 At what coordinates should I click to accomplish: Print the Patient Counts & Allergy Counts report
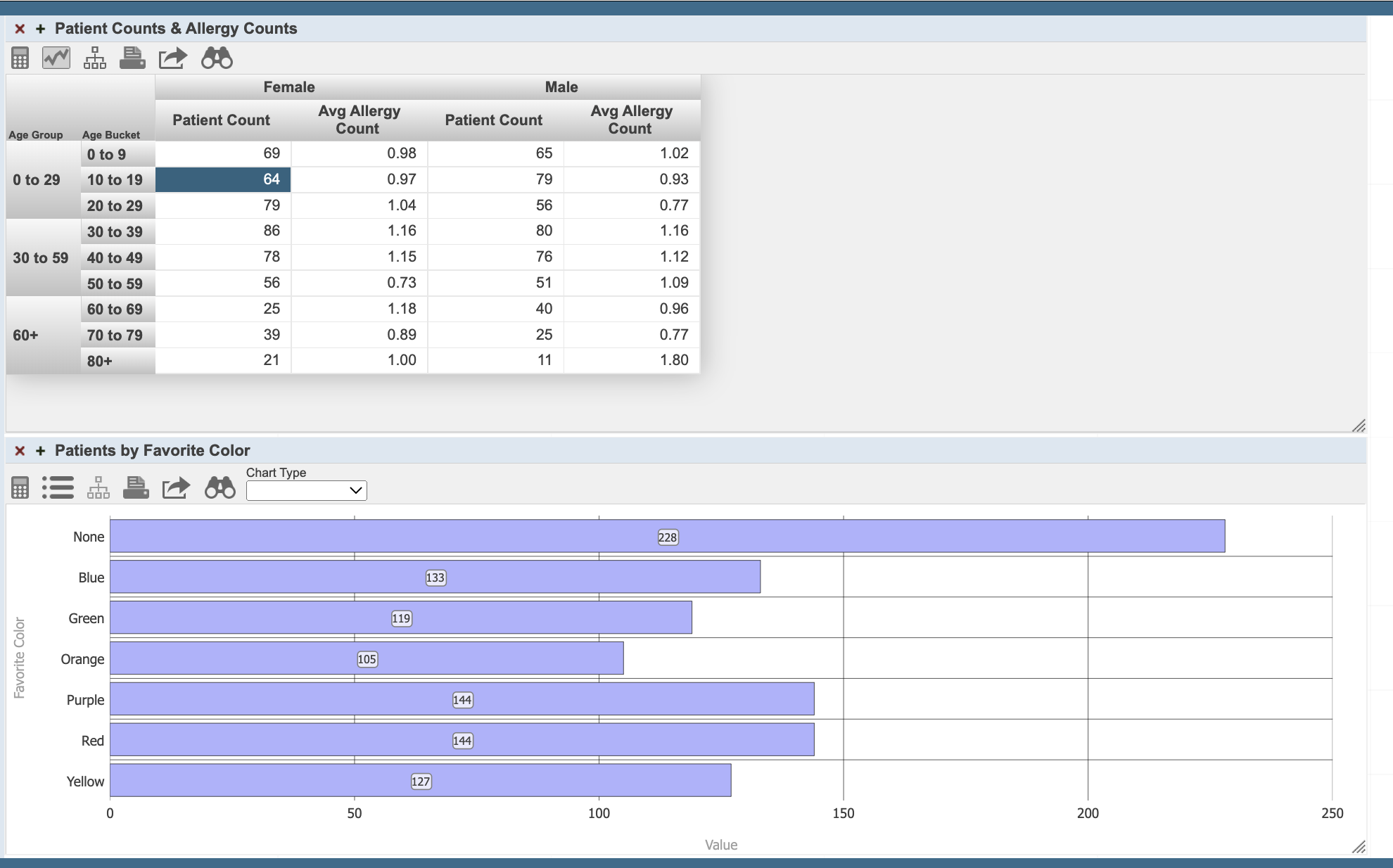pyautogui.click(x=133, y=58)
